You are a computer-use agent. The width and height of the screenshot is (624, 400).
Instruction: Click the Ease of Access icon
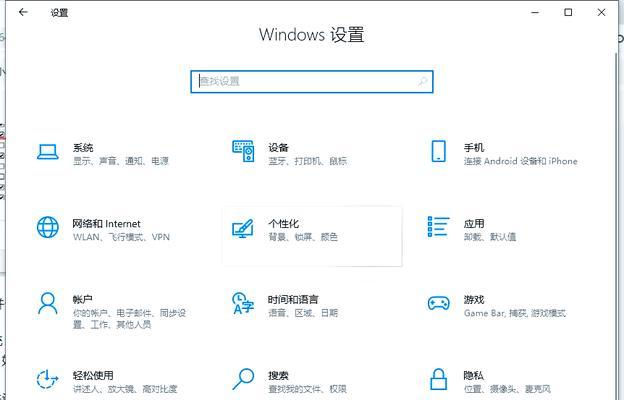(47, 379)
